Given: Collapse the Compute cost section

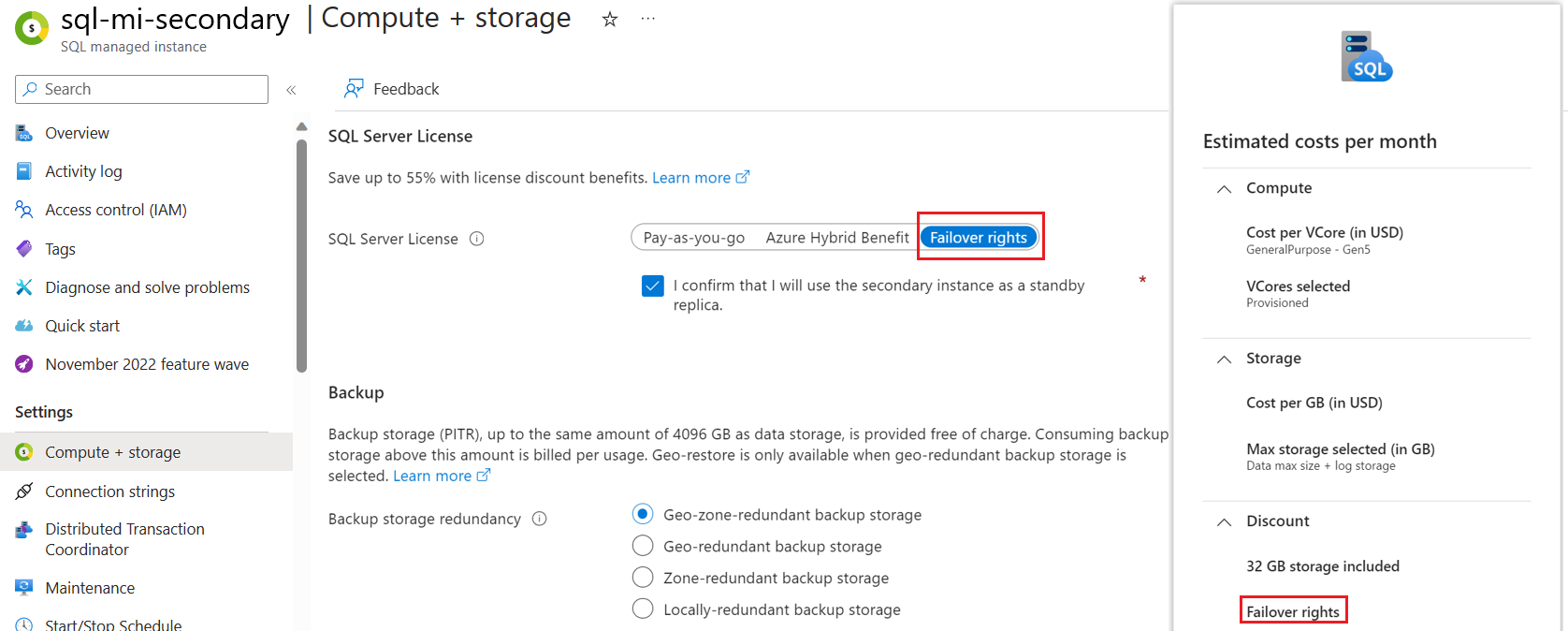Looking at the screenshot, I should pos(1224,188).
